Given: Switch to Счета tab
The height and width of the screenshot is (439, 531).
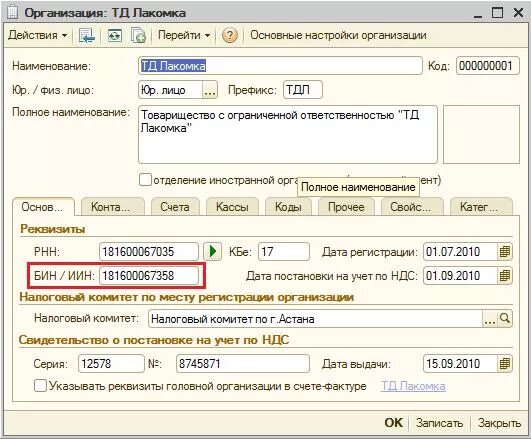Looking at the screenshot, I should [x=175, y=207].
